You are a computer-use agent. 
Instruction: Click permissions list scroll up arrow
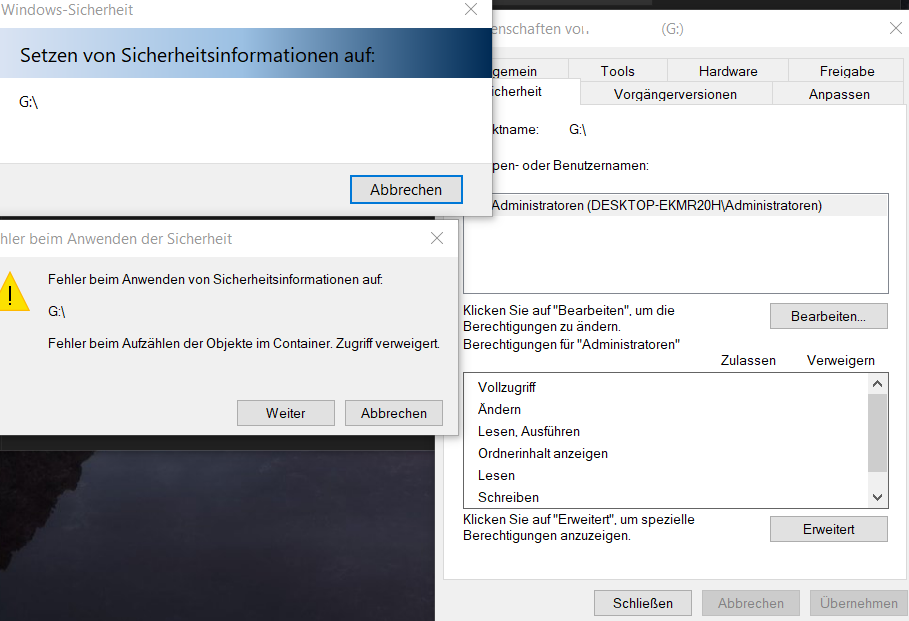pyautogui.click(x=877, y=384)
